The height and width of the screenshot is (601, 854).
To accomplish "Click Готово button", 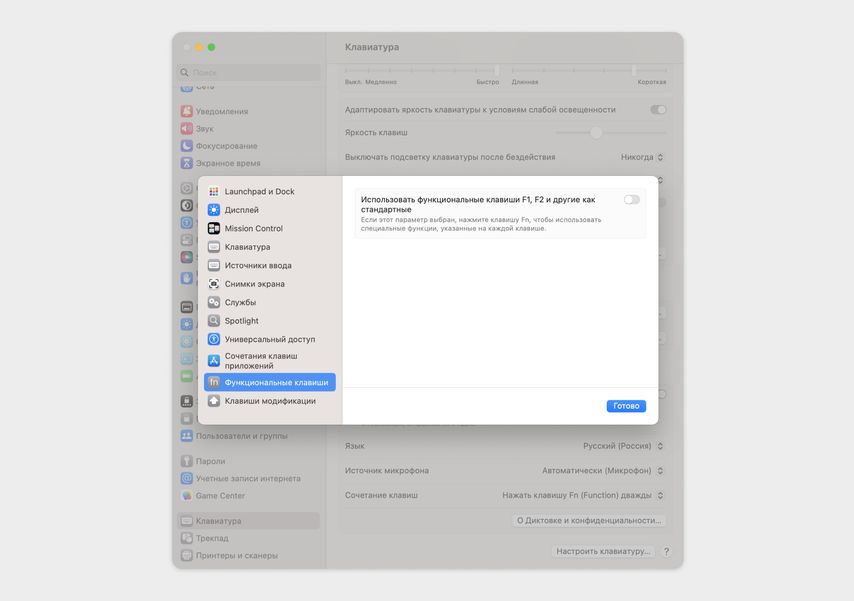I will pyautogui.click(x=626, y=406).
